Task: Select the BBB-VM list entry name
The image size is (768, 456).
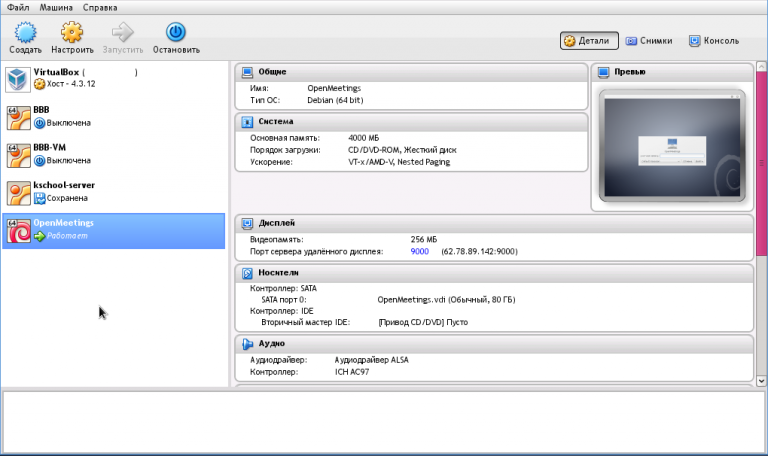Action: coord(49,147)
